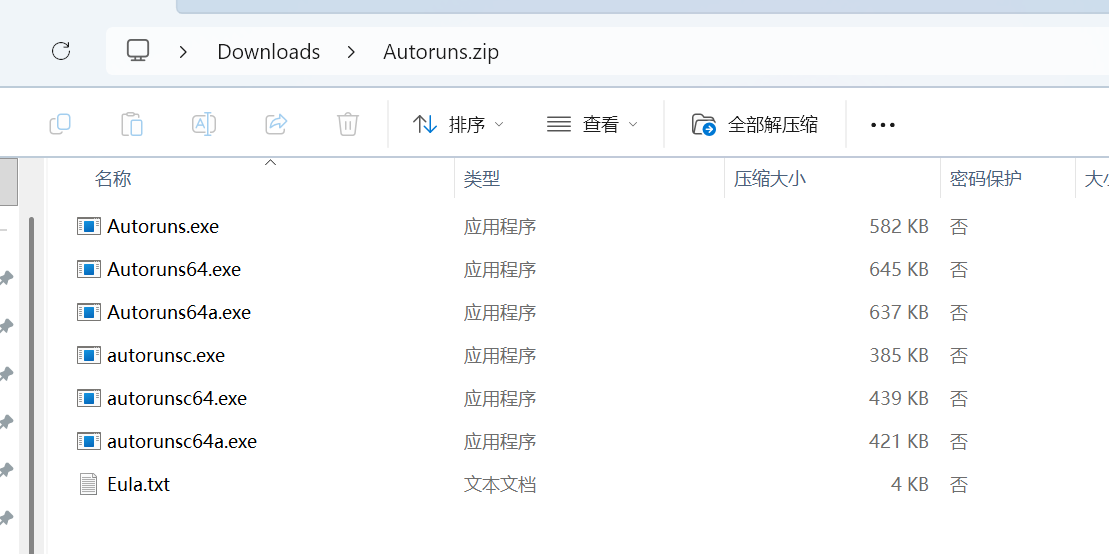
Task: Click the 全部解压缩 extract all button
Action: (x=755, y=125)
